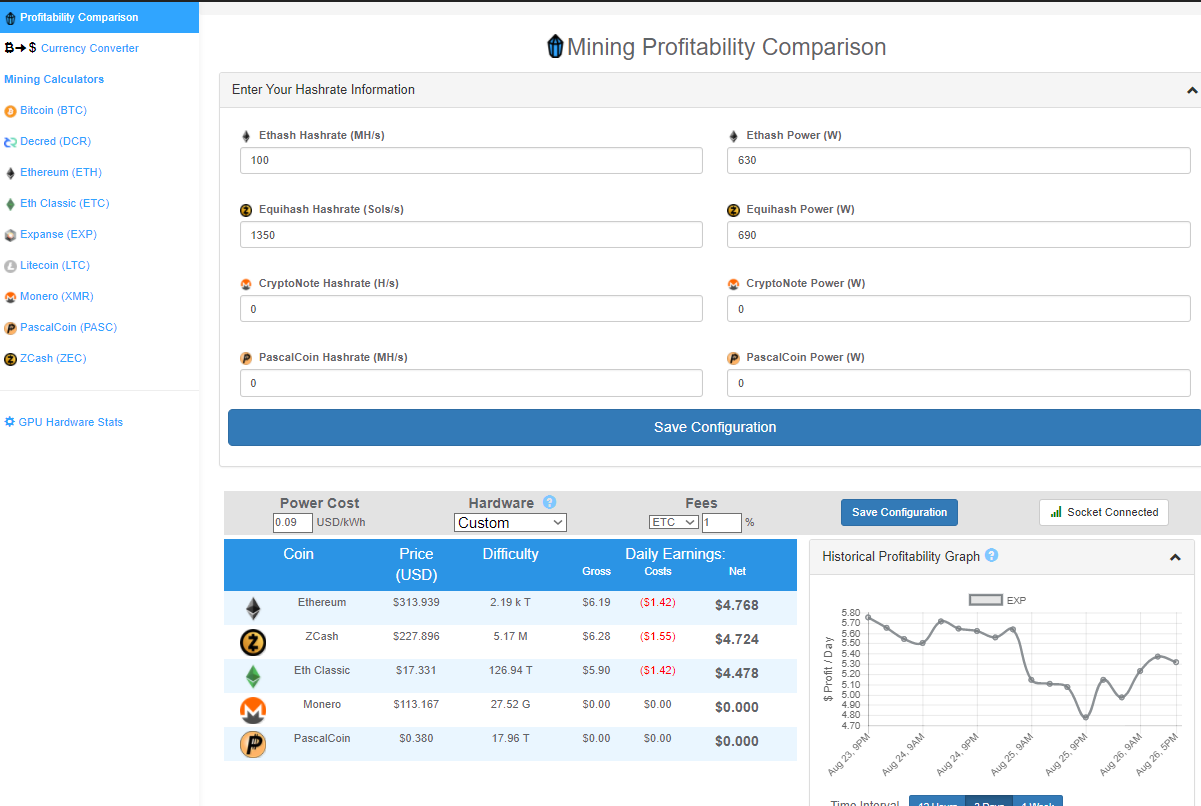Click the Eth Classic logo in the coin table
This screenshot has height=806, width=1201.
point(253,676)
